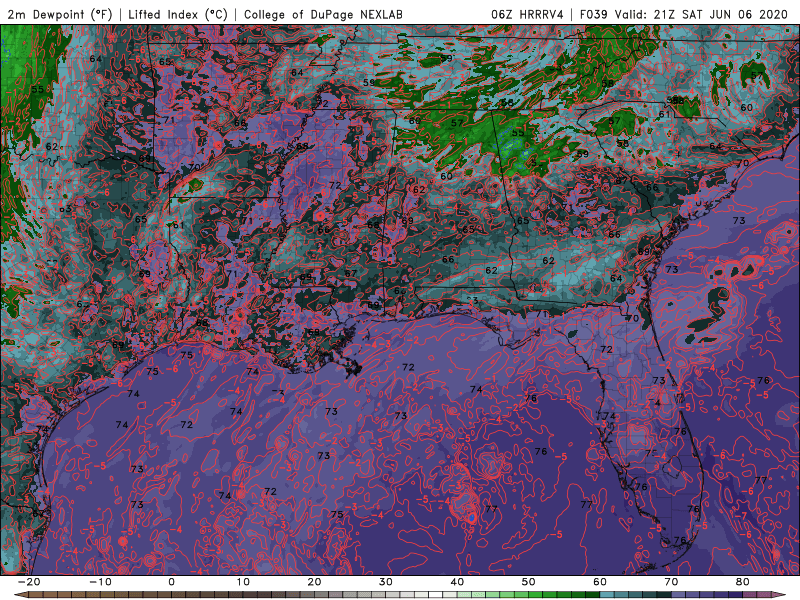The height and width of the screenshot is (600, 800).
Task: Click the 'Valid: 21Z SAT JUN 06 2020' text
Action: point(701,14)
